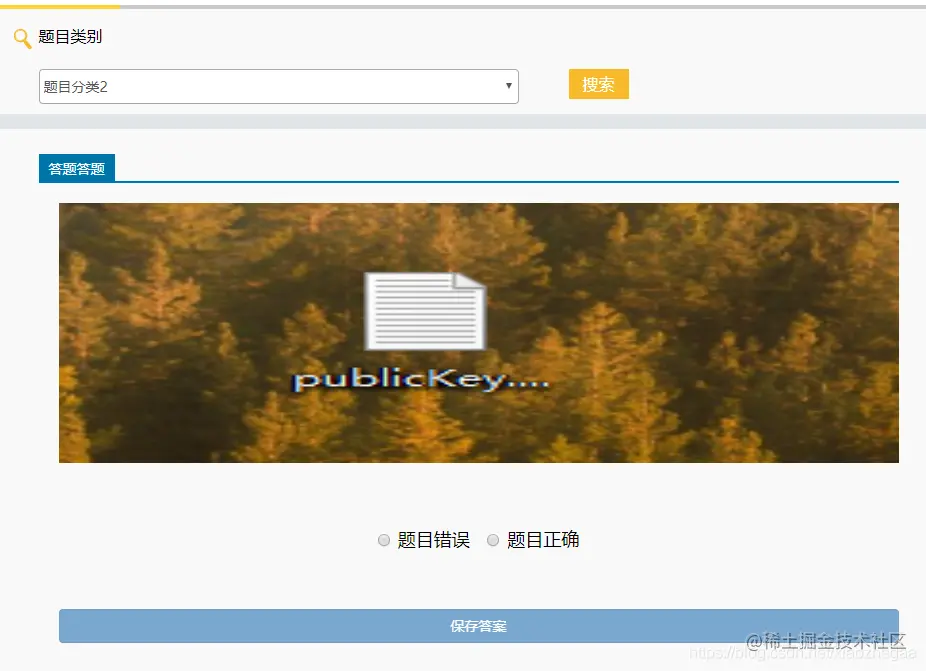
Task: Switch to the 答题答题 tab
Action: 75,168
